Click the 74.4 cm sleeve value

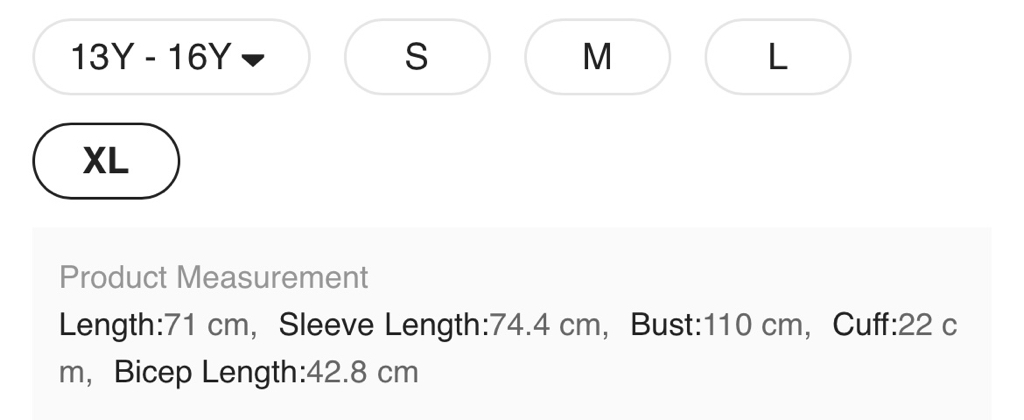point(546,325)
